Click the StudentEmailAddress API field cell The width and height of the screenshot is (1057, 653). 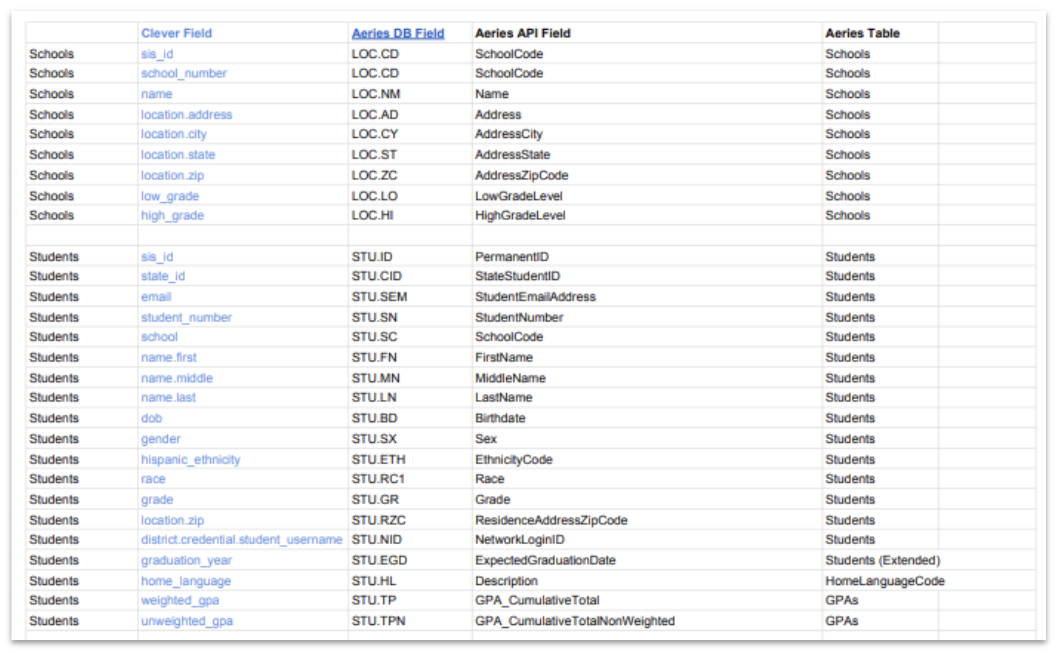[x=535, y=297]
